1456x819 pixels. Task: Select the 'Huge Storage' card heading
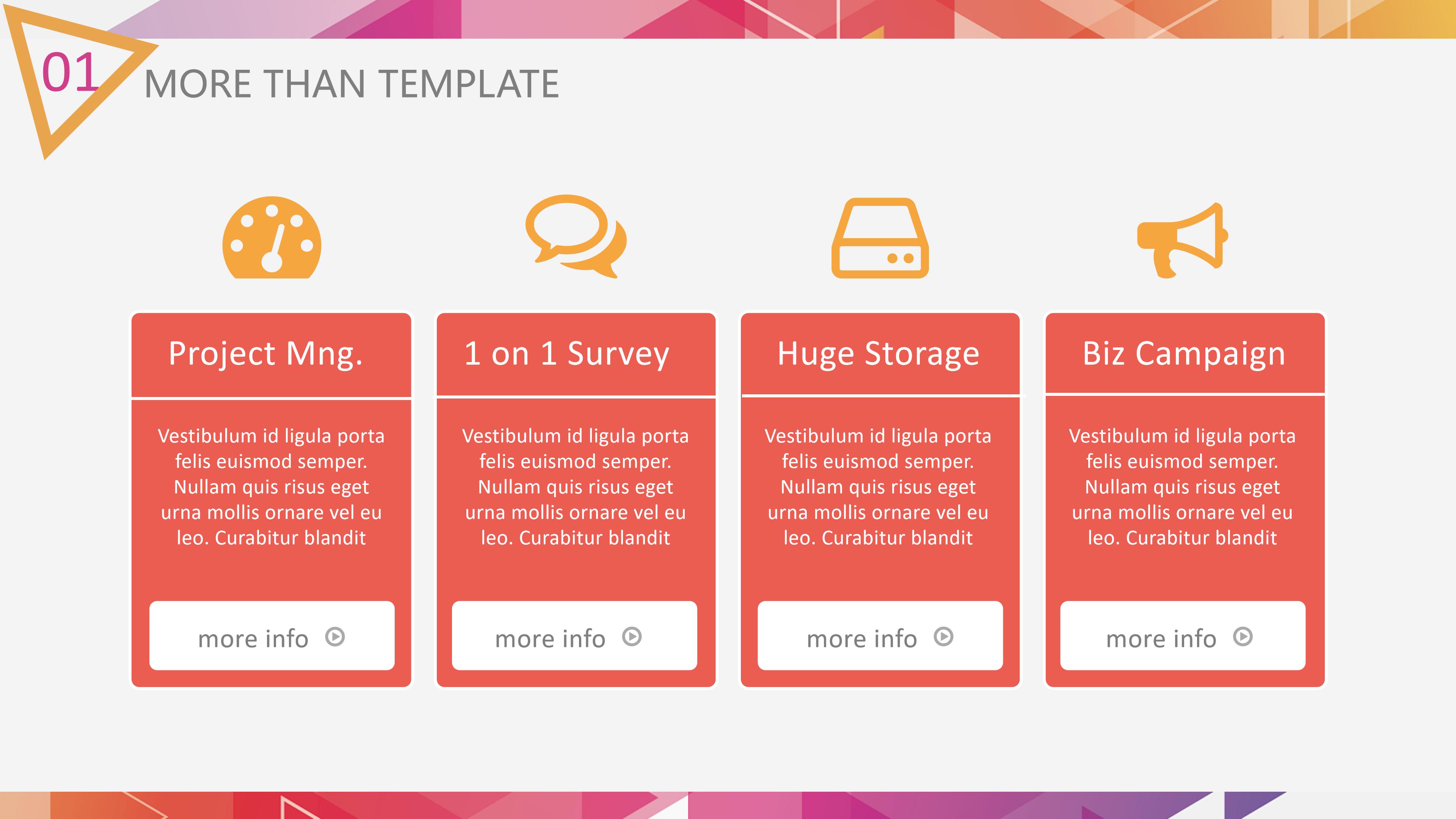coord(879,354)
